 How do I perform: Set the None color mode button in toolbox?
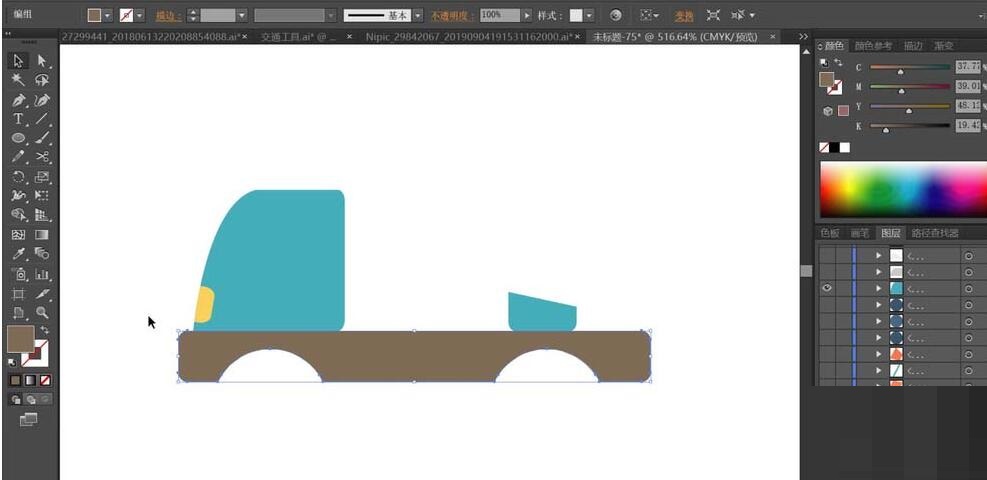45,380
